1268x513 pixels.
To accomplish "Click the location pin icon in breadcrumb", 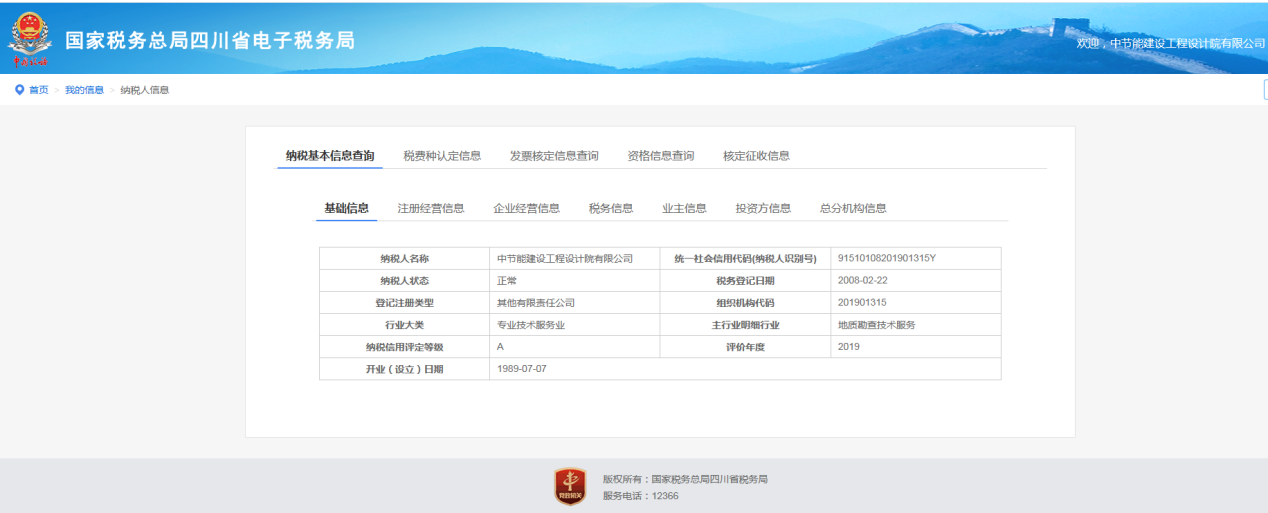I will (x=19, y=90).
